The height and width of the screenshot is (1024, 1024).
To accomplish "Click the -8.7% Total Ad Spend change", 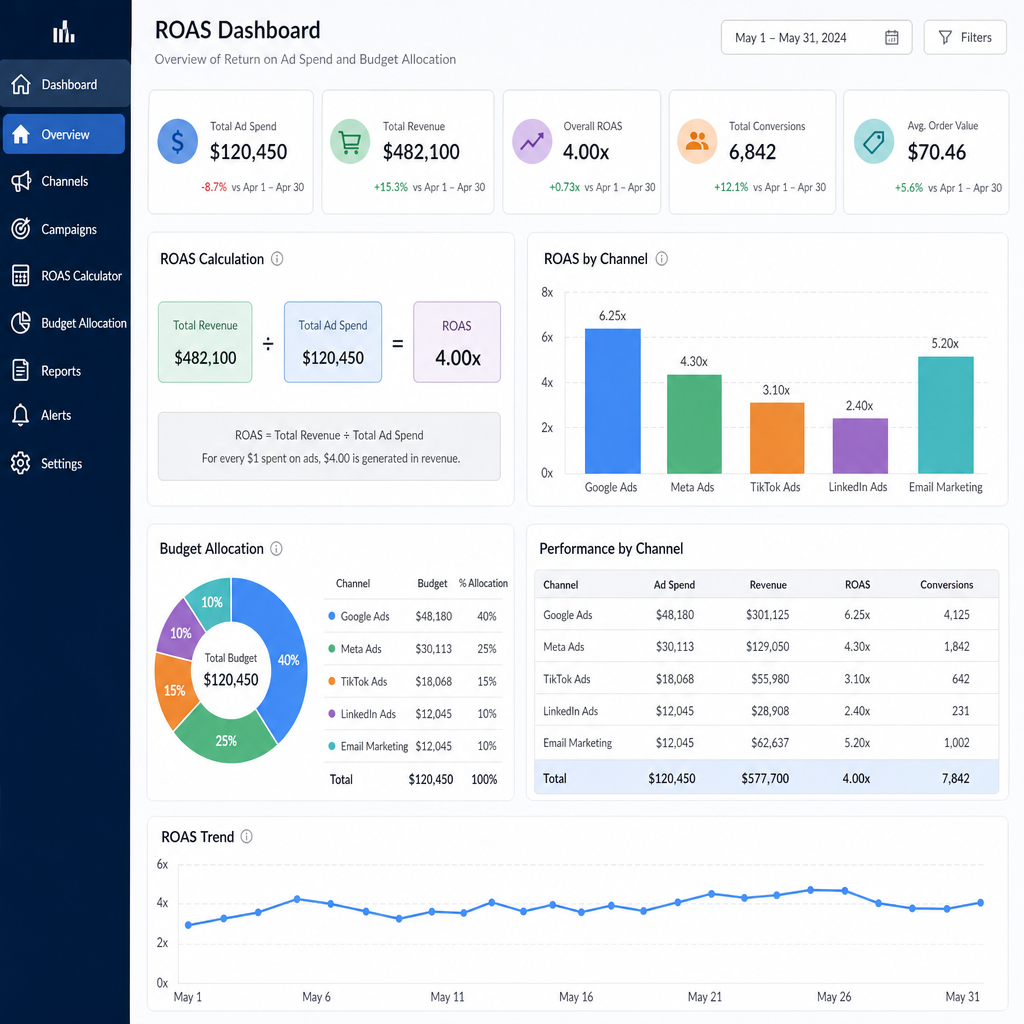I will pos(214,187).
